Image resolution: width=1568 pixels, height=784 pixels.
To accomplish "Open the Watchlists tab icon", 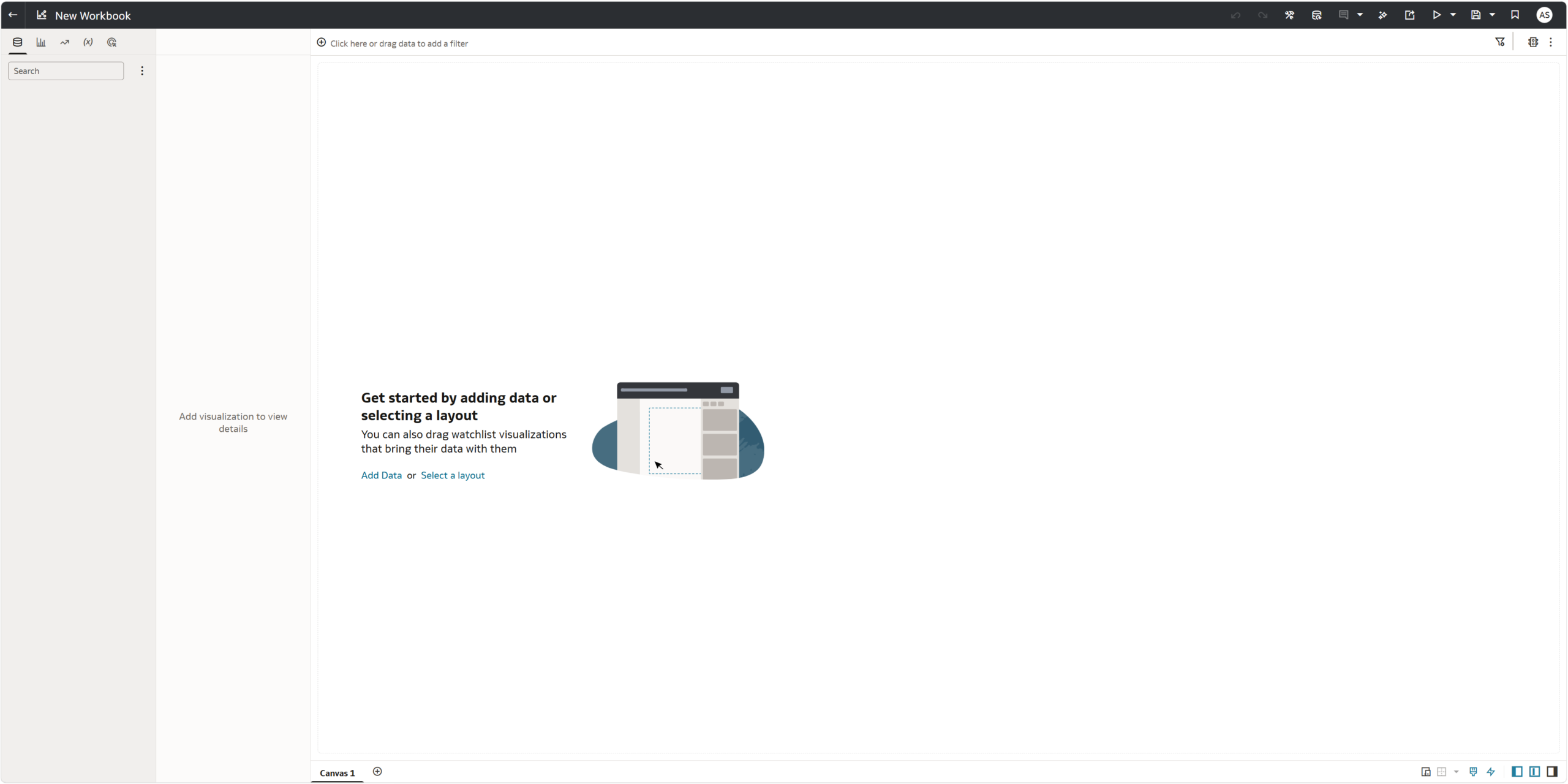I will pyautogui.click(x=111, y=42).
